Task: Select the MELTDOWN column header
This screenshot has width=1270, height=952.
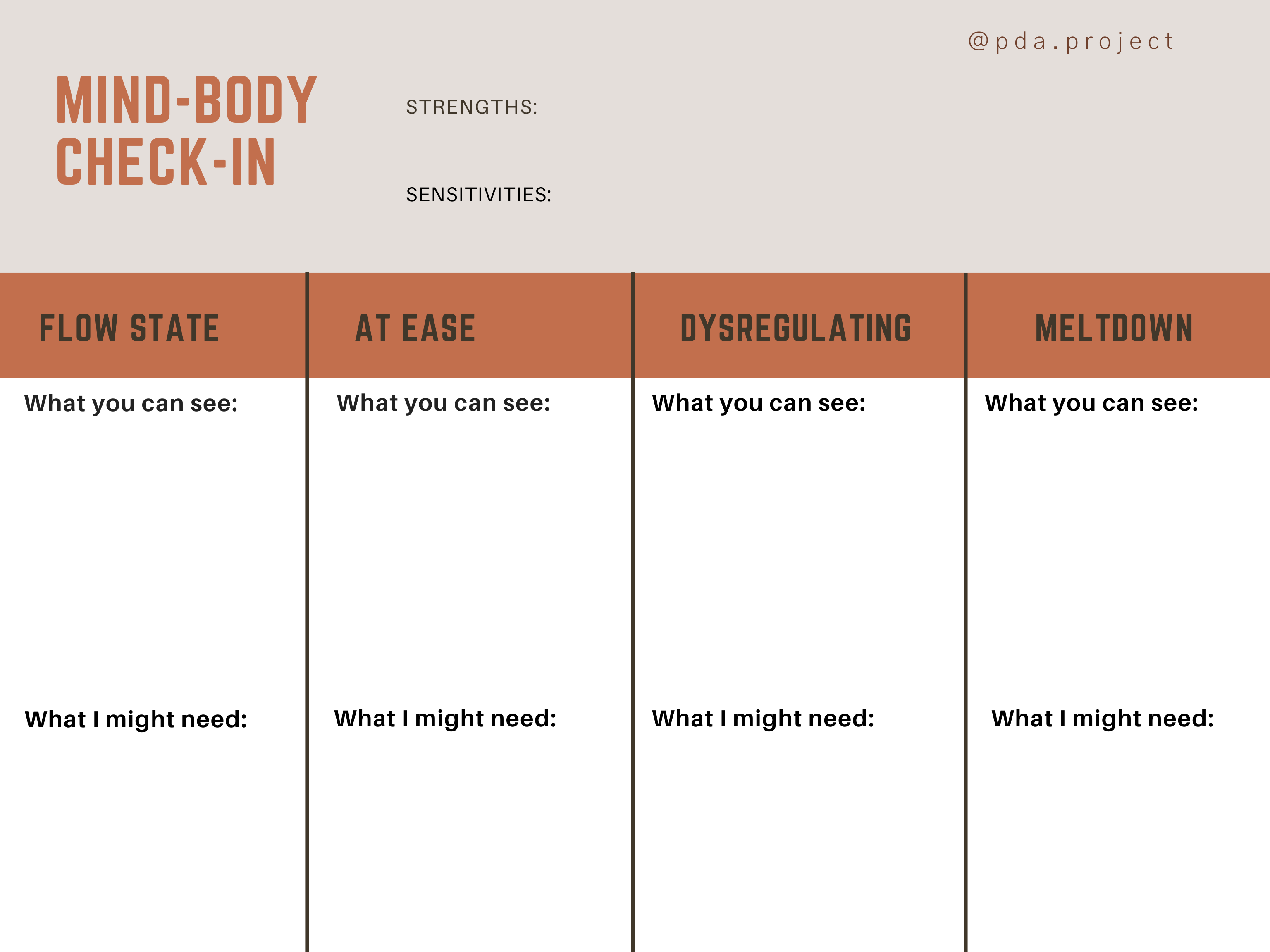Action: click(1114, 328)
